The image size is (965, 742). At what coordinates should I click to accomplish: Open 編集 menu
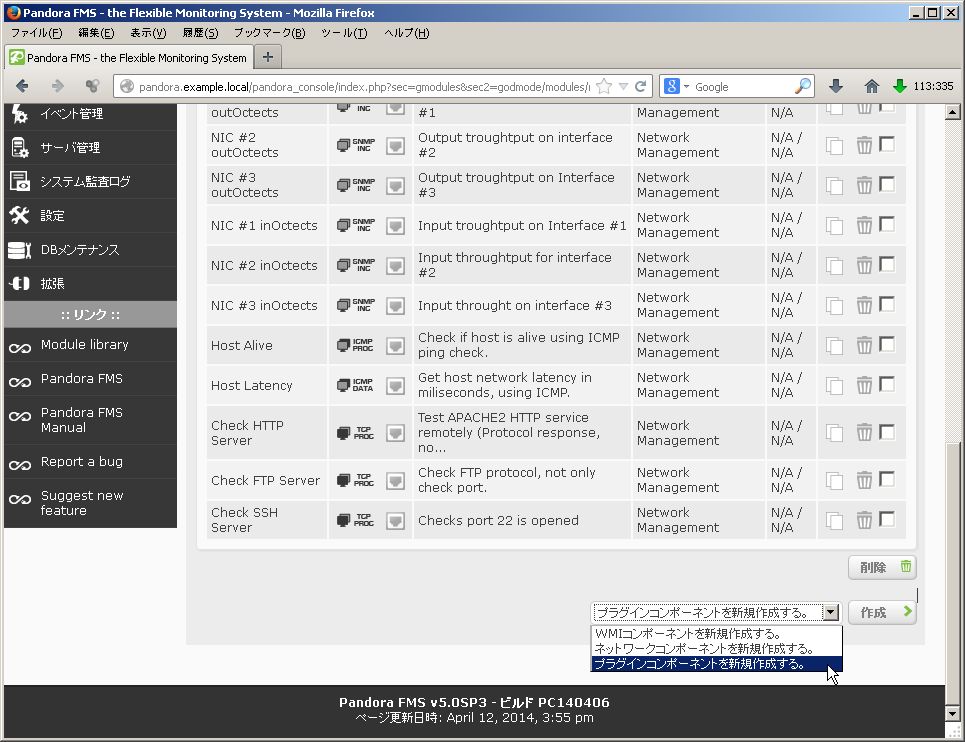click(96, 33)
